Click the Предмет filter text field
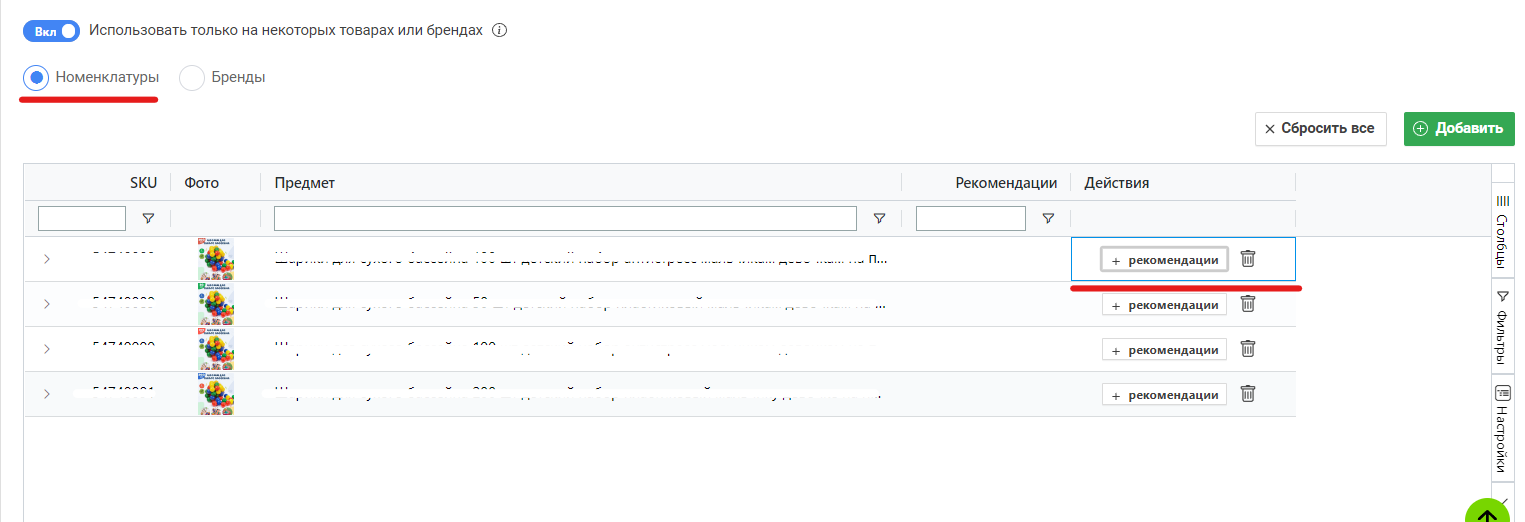Image resolution: width=1525 pixels, height=522 pixels. pos(565,218)
